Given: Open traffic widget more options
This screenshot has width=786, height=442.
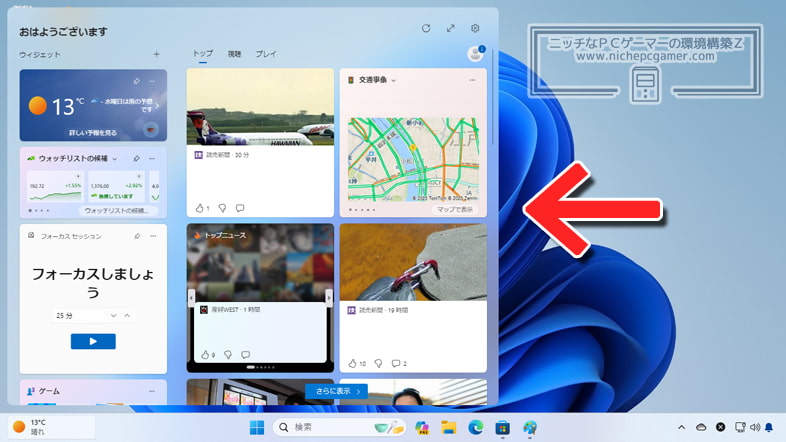Looking at the screenshot, I should click(472, 80).
